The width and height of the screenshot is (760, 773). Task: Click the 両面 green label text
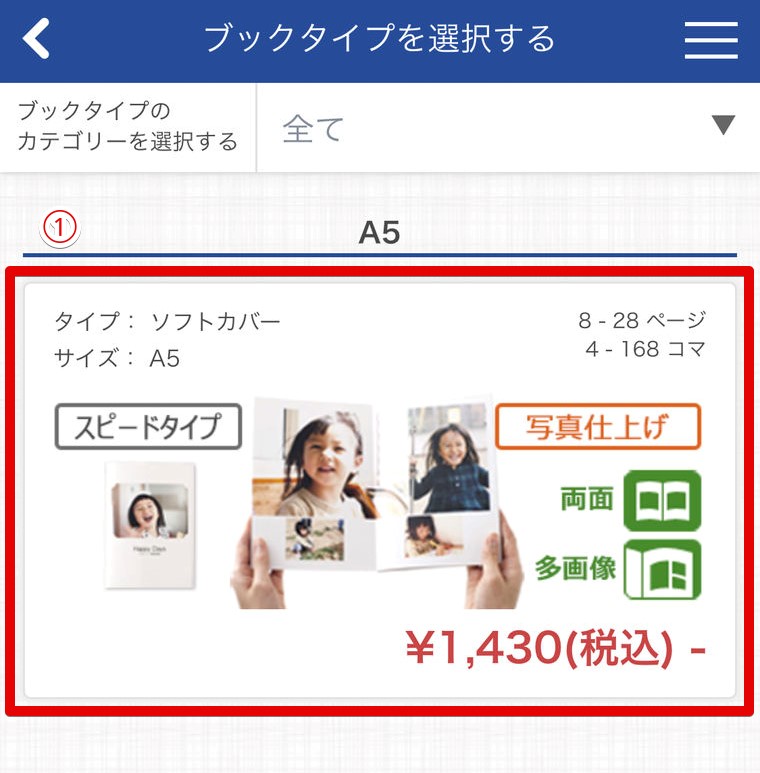coord(587,499)
